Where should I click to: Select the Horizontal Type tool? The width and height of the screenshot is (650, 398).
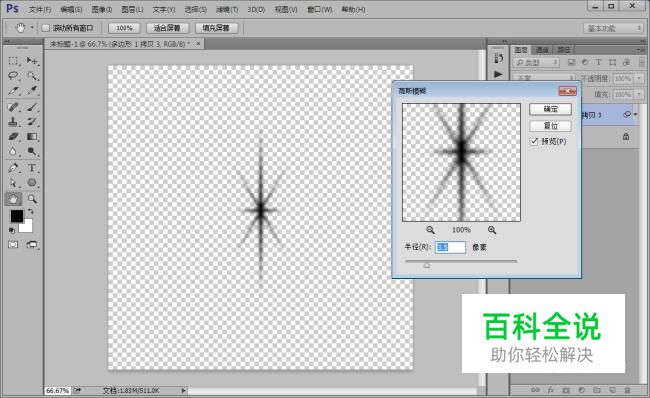click(x=32, y=168)
